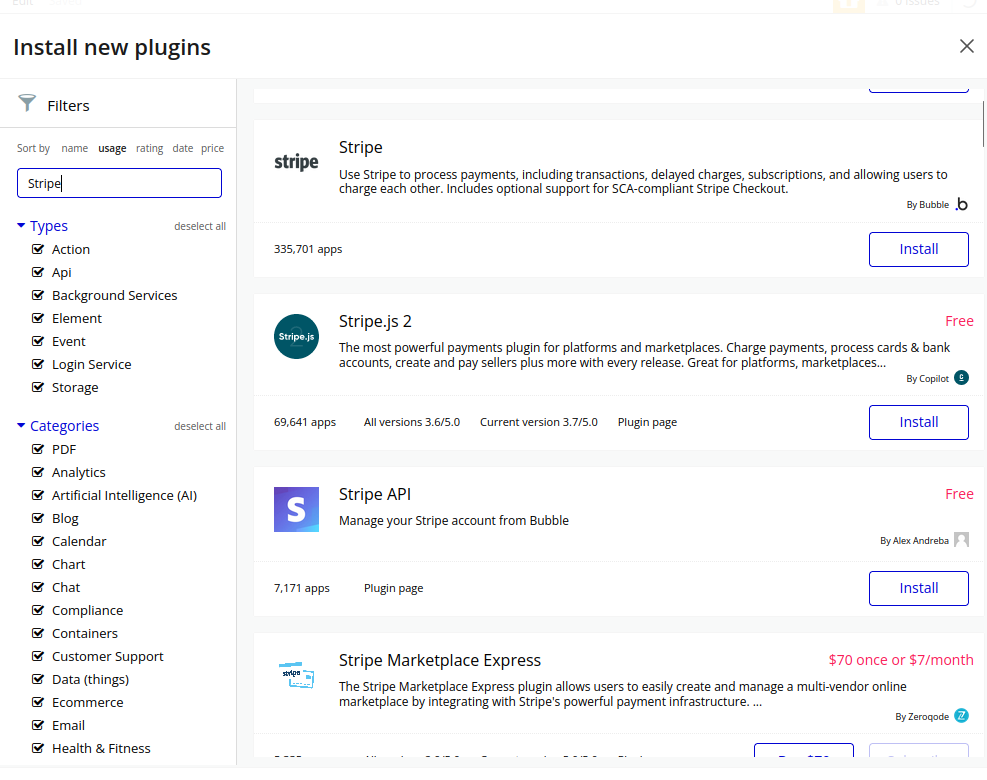This screenshot has width=987, height=780.
Task: Click the By Alex Andreba author label
Action: 914,541
